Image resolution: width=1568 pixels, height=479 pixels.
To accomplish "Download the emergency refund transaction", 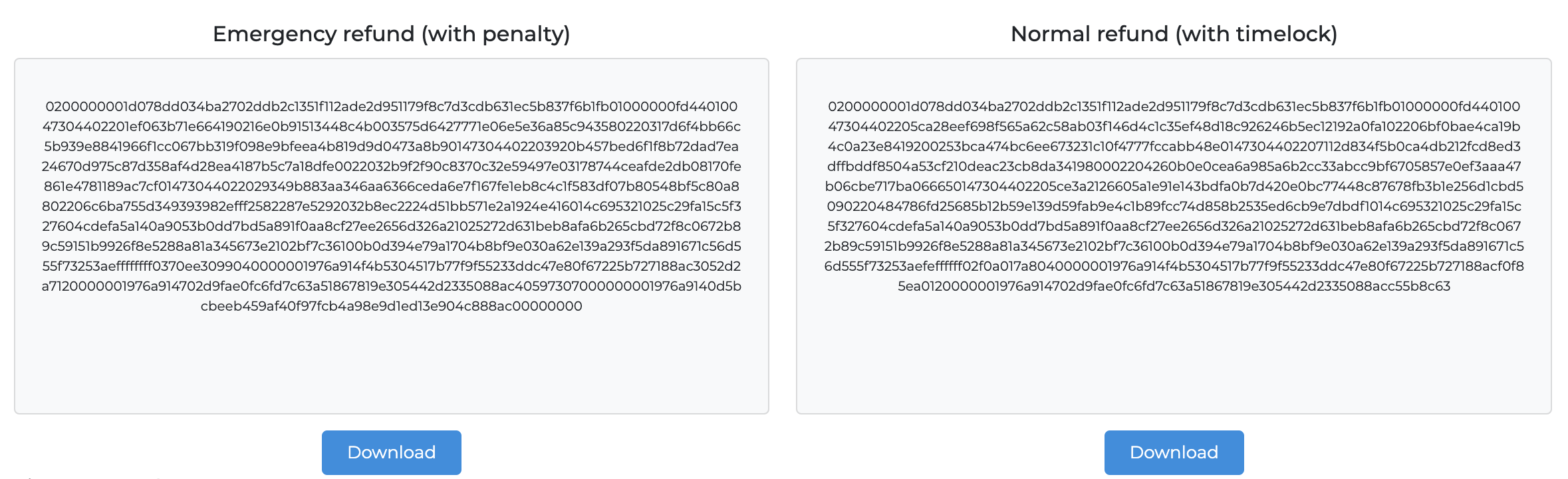I will pyautogui.click(x=392, y=452).
